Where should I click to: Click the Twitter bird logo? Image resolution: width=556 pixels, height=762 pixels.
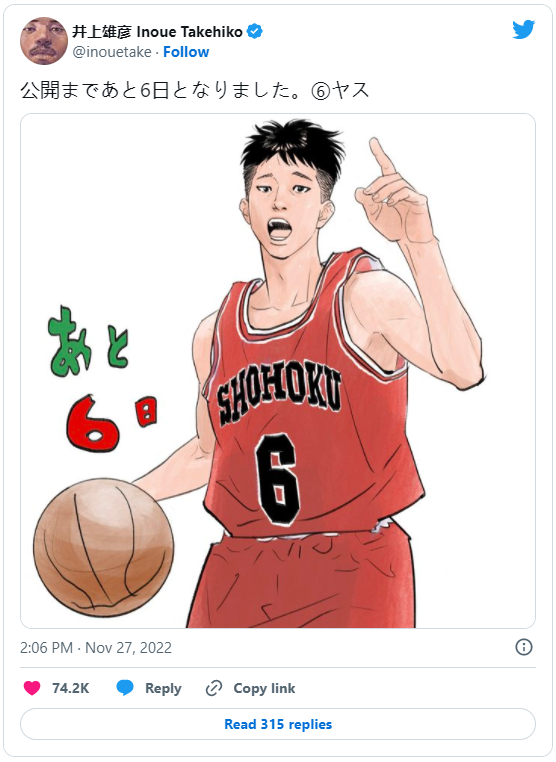click(523, 29)
